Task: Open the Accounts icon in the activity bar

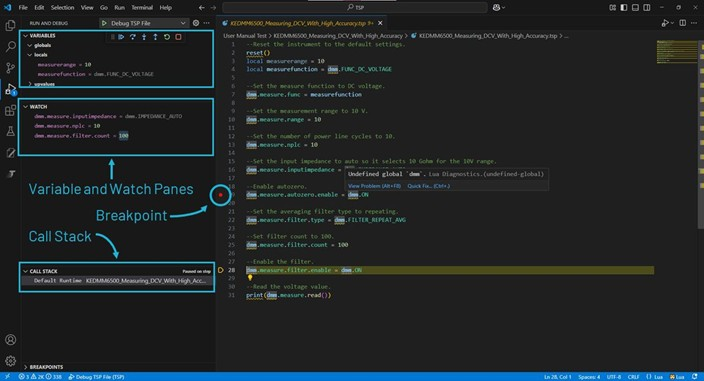Action: coord(10,340)
